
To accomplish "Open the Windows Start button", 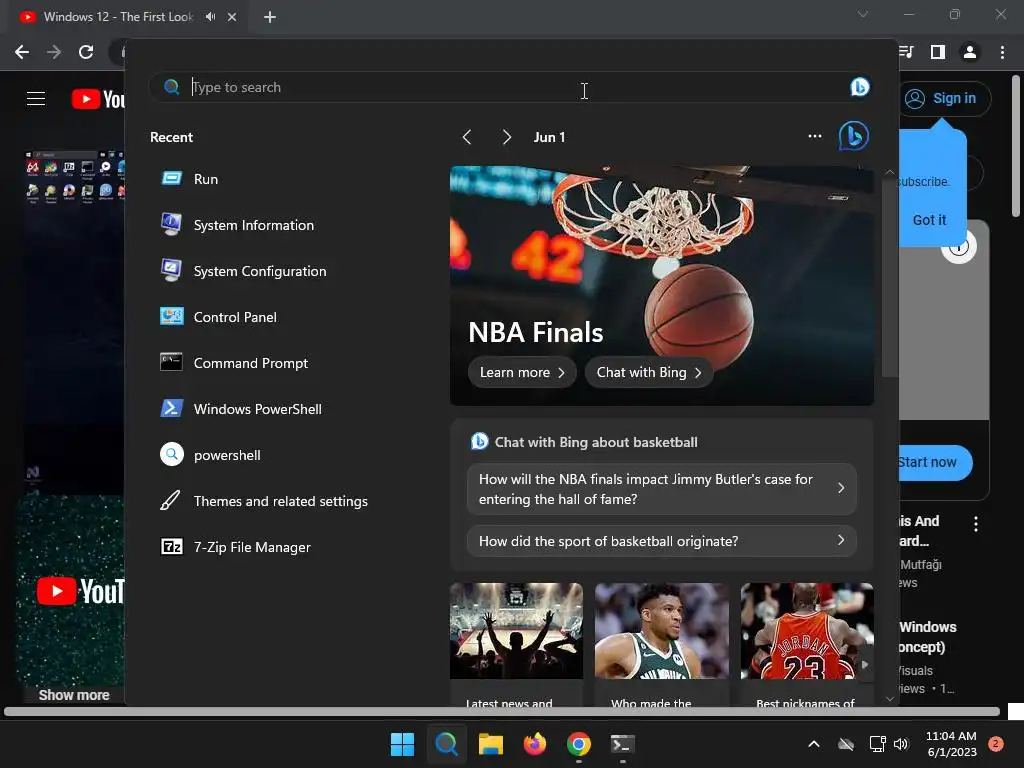I will (x=402, y=744).
